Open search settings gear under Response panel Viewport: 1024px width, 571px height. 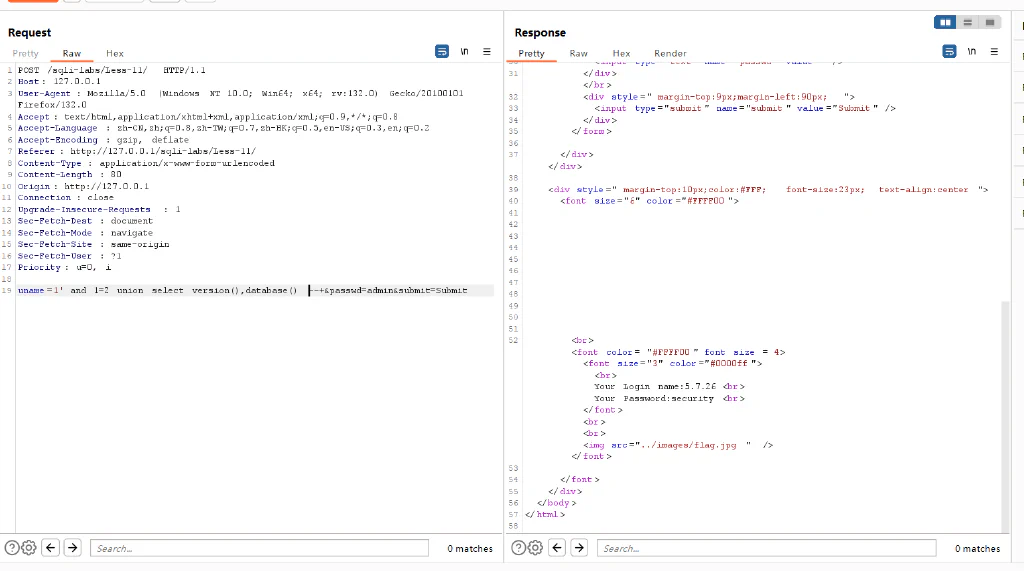coord(536,548)
